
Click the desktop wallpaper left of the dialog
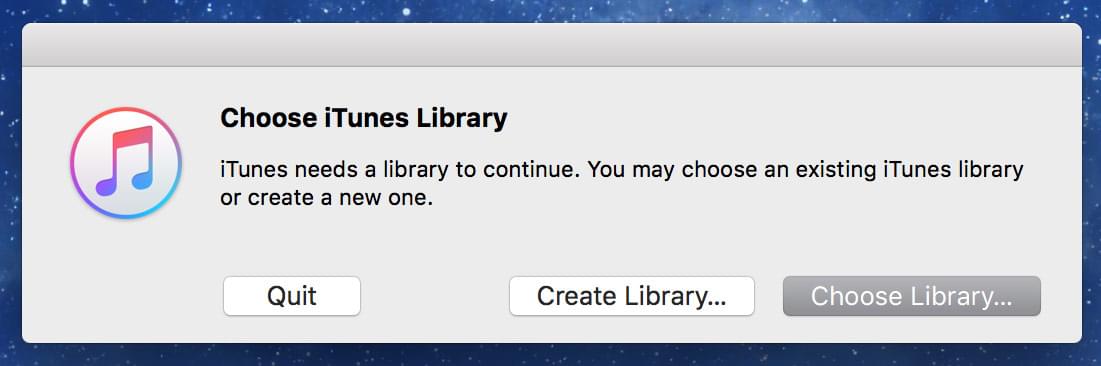click(x=10, y=183)
